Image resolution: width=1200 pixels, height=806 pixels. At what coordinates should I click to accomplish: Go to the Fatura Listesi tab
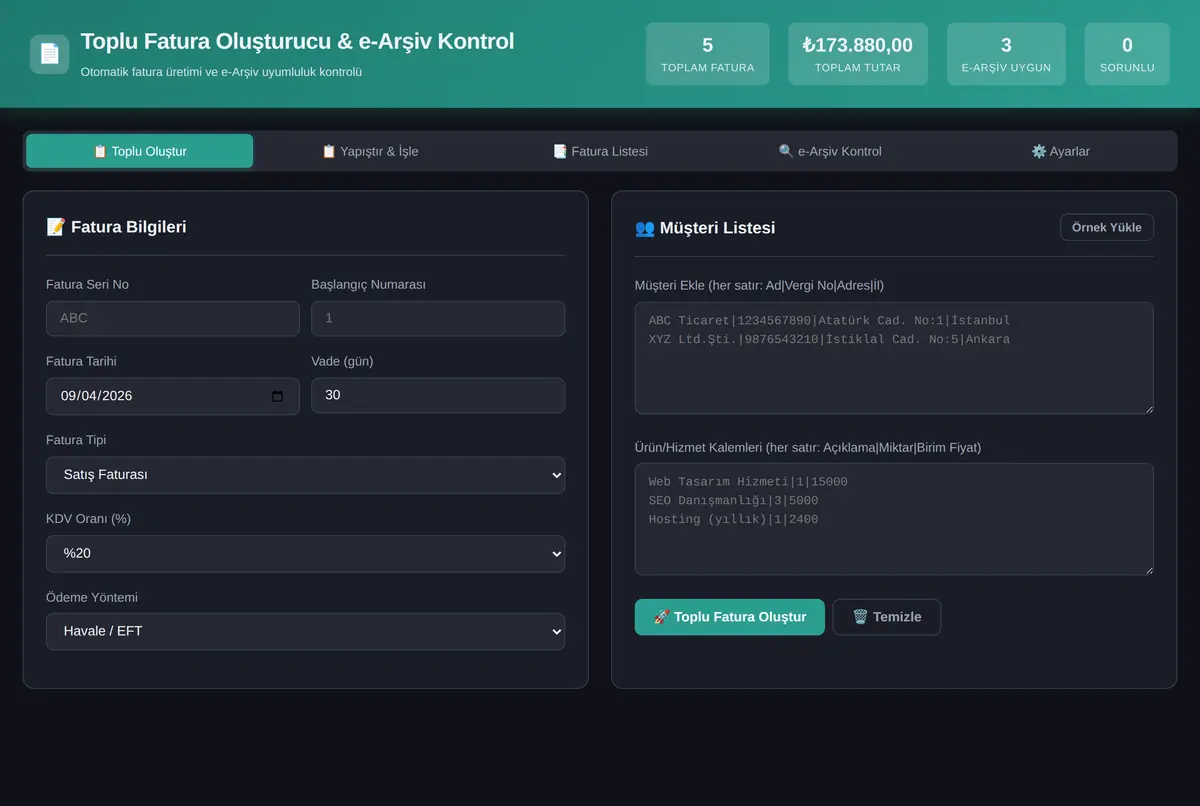point(600,151)
